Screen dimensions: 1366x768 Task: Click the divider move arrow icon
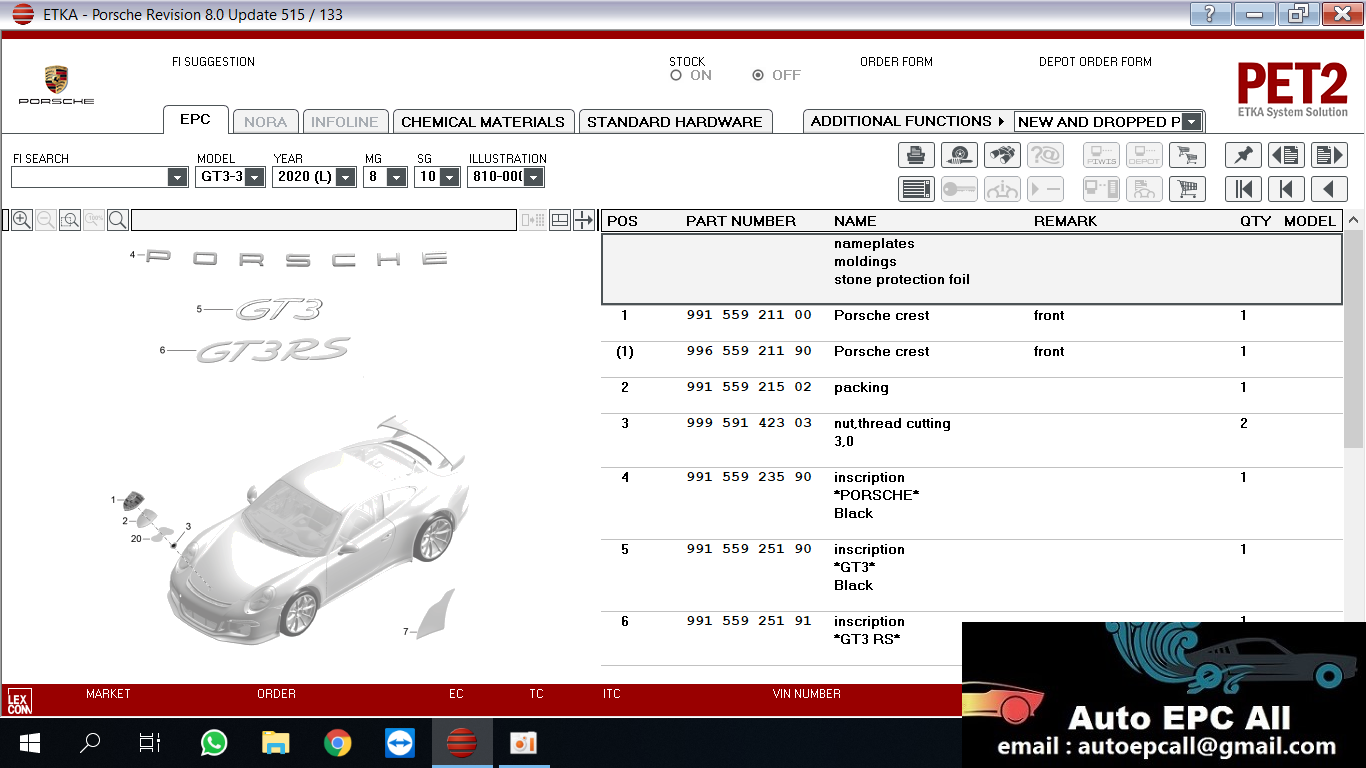tap(584, 220)
